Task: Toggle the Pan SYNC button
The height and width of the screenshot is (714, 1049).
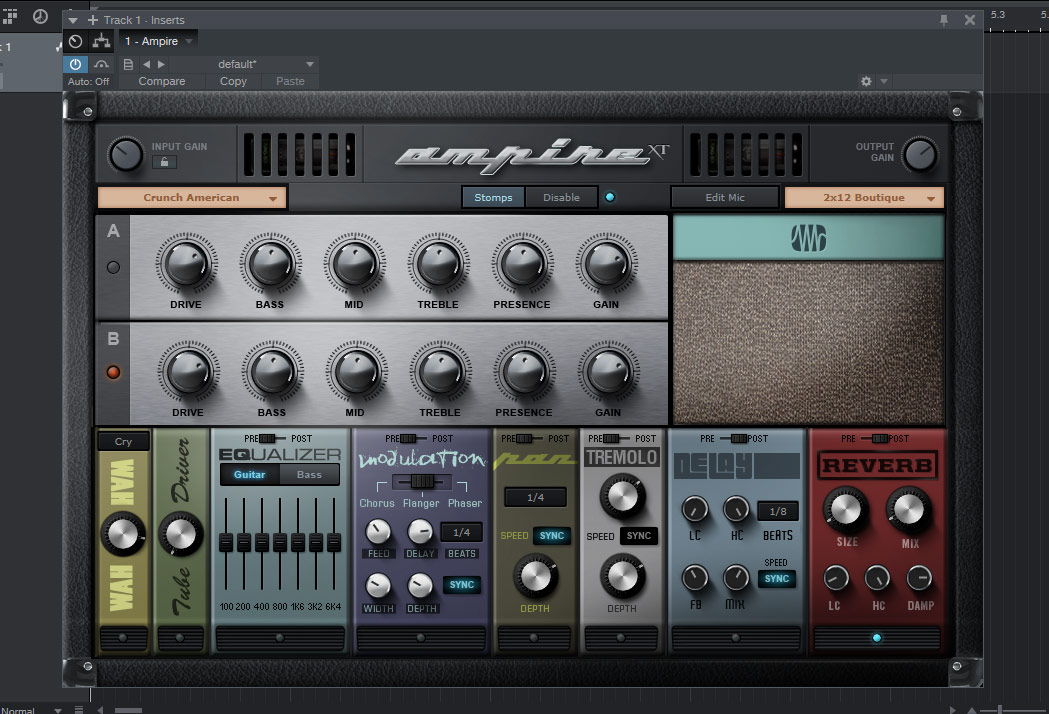Action: point(552,536)
